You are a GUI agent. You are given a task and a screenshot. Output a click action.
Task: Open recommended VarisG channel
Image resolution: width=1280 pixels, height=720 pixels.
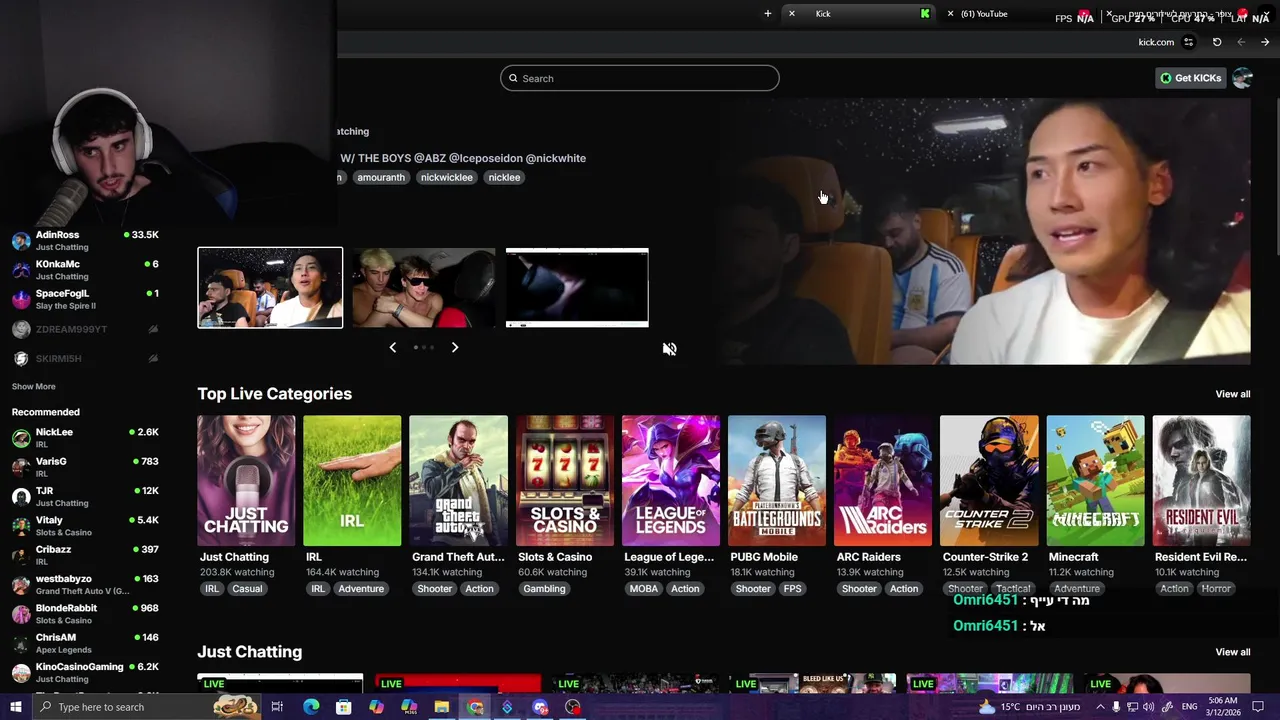[x=85, y=467]
